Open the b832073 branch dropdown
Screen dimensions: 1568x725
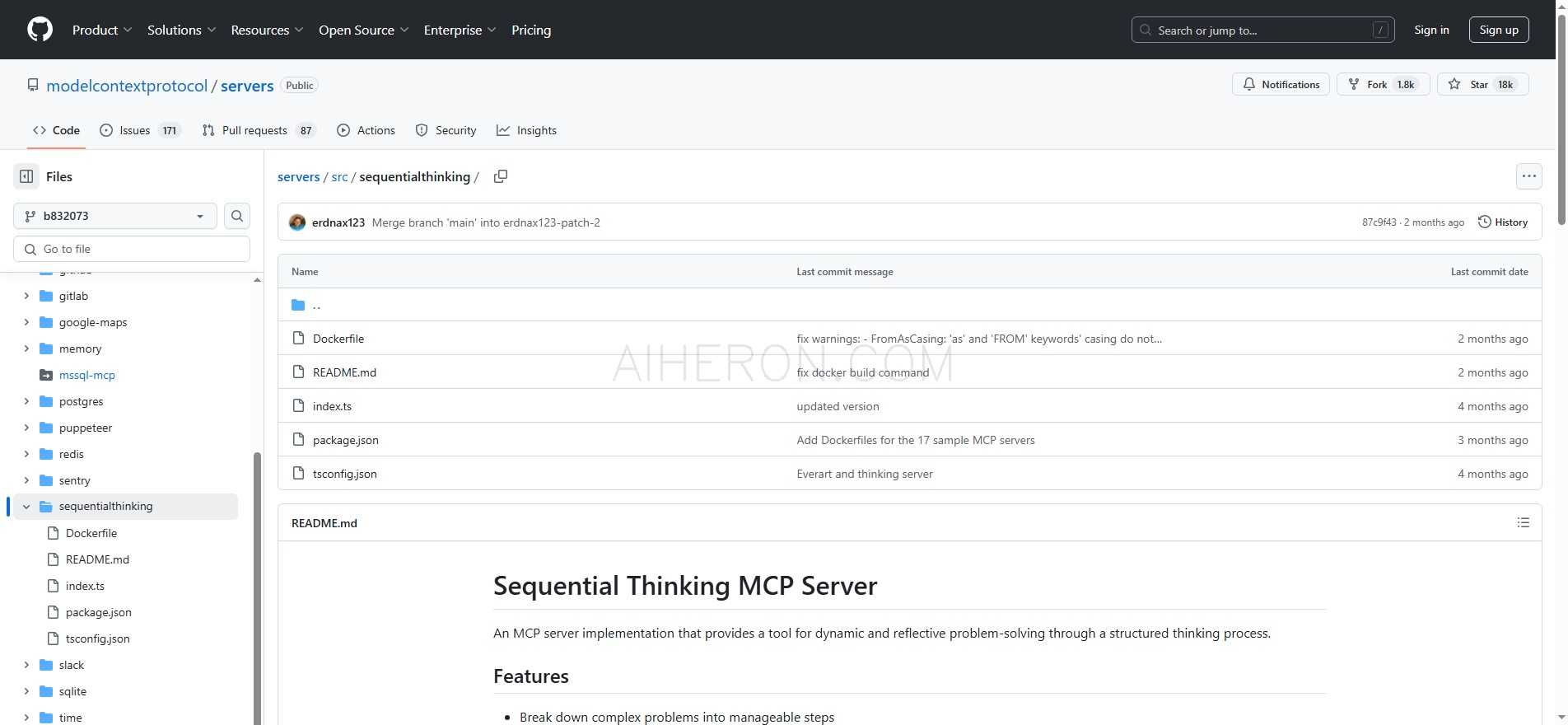pyautogui.click(x=115, y=216)
